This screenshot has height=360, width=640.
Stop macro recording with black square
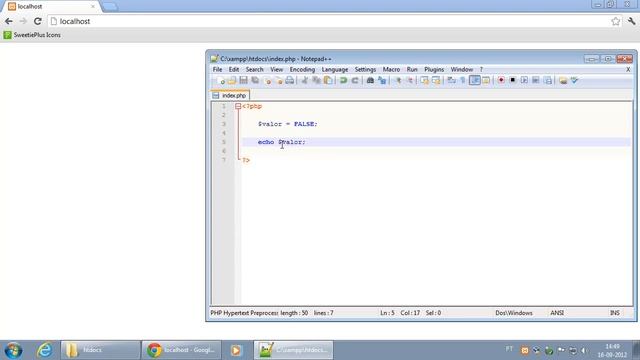point(513,80)
